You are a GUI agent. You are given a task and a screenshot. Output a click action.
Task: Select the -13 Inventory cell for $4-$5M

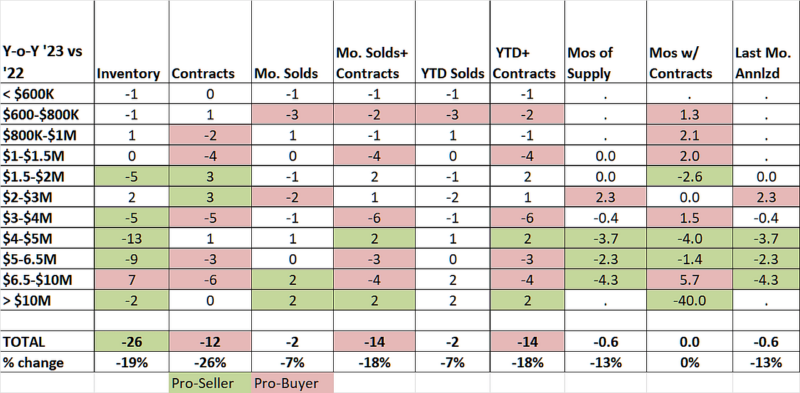(x=131, y=238)
